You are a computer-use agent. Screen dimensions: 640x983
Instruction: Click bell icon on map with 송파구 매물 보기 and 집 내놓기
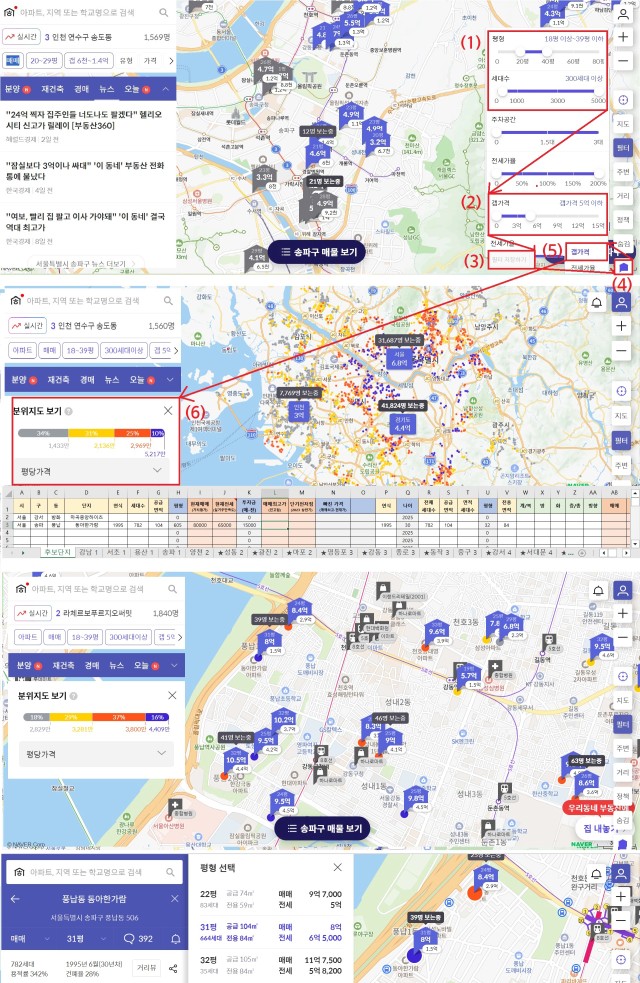click(x=598, y=591)
